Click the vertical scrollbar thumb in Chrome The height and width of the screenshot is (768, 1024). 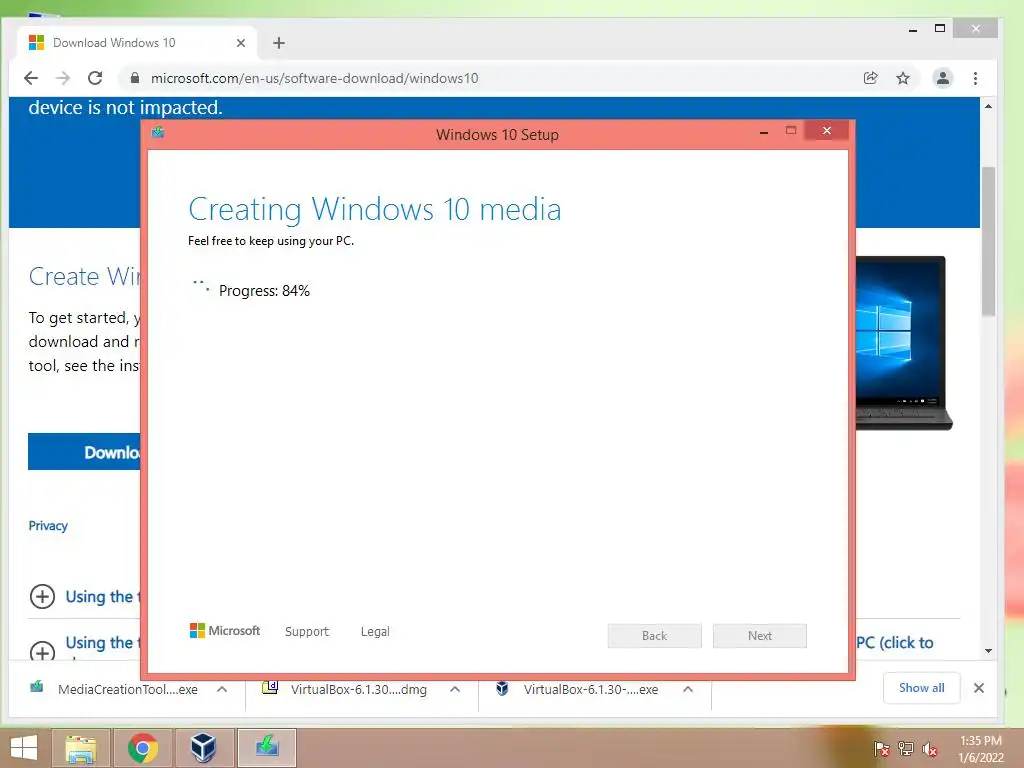tap(988, 242)
